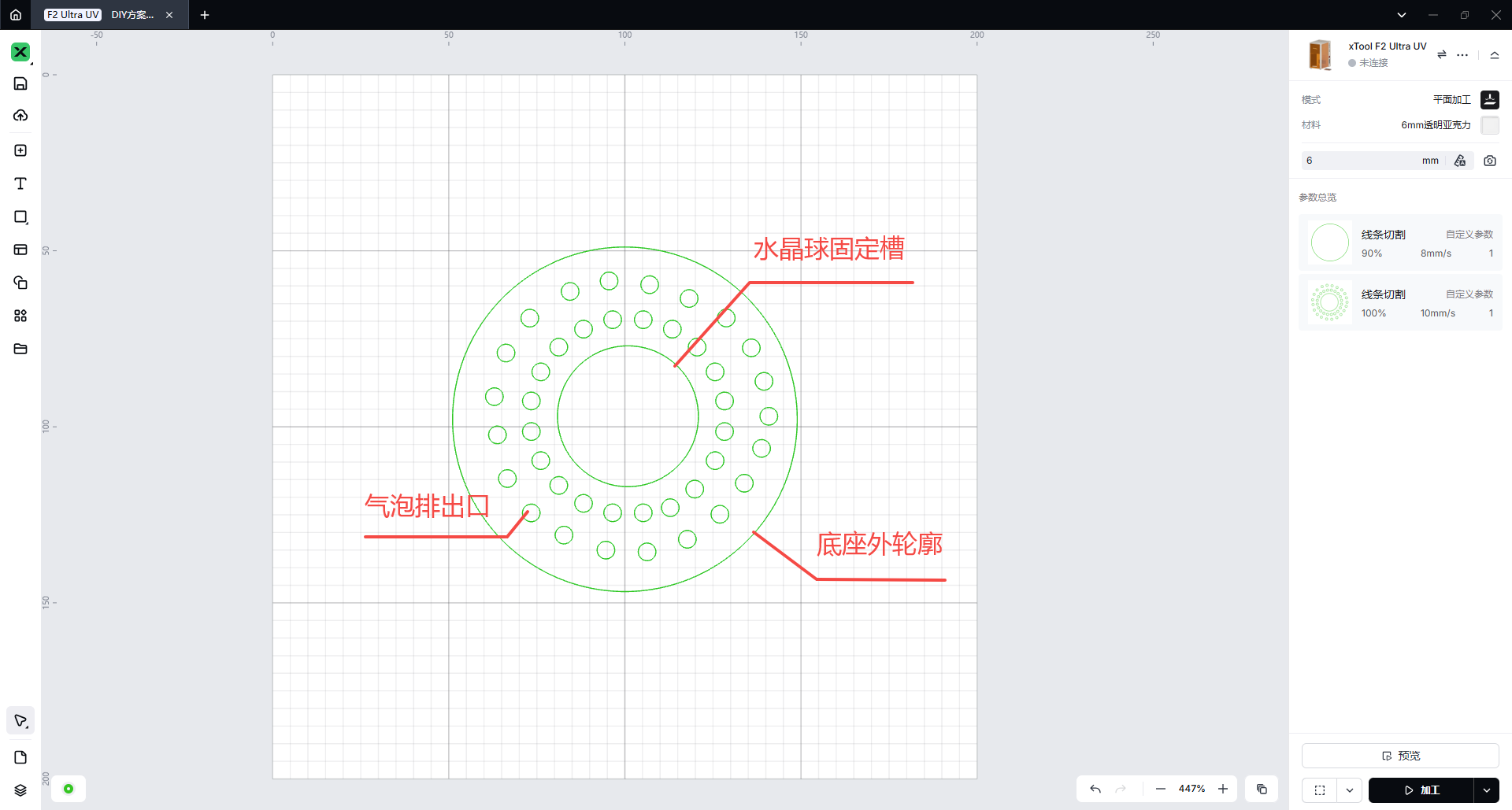Click the 6mm透明亚克力 material swatch

[1489, 125]
